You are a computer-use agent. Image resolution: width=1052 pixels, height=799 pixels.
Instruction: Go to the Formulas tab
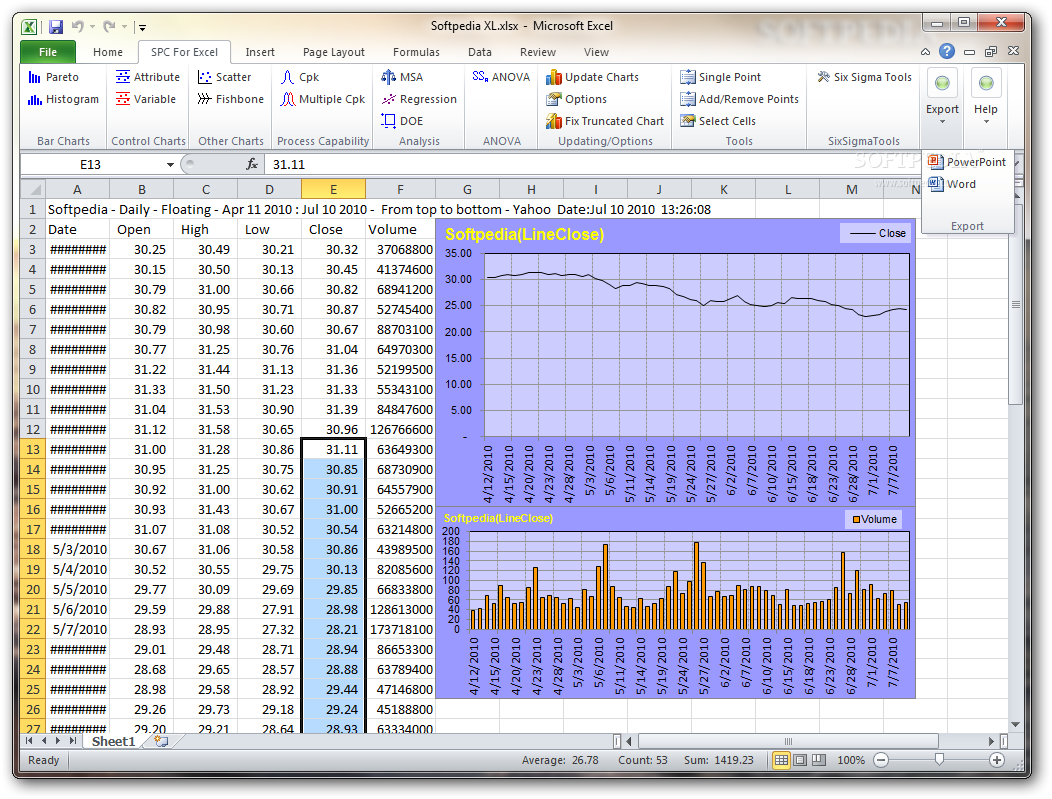[416, 52]
